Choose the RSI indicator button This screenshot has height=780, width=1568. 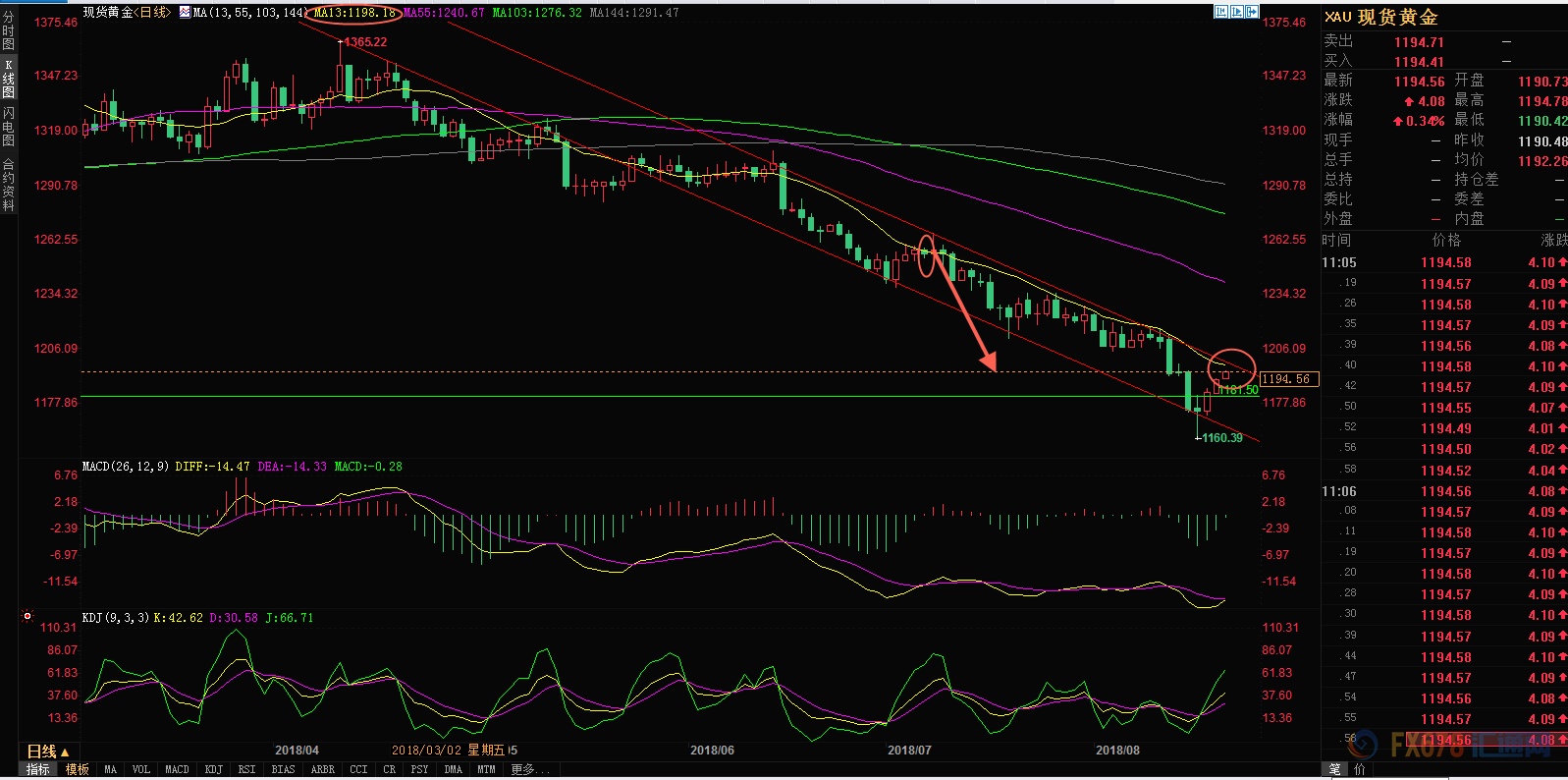pos(246,769)
